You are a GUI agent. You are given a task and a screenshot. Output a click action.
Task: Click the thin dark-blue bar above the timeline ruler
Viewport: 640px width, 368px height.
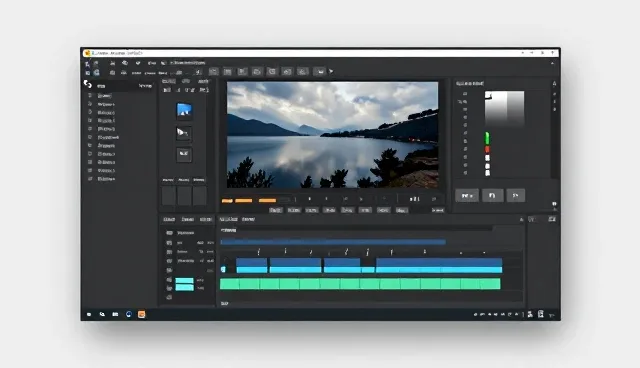(x=333, y=242)
